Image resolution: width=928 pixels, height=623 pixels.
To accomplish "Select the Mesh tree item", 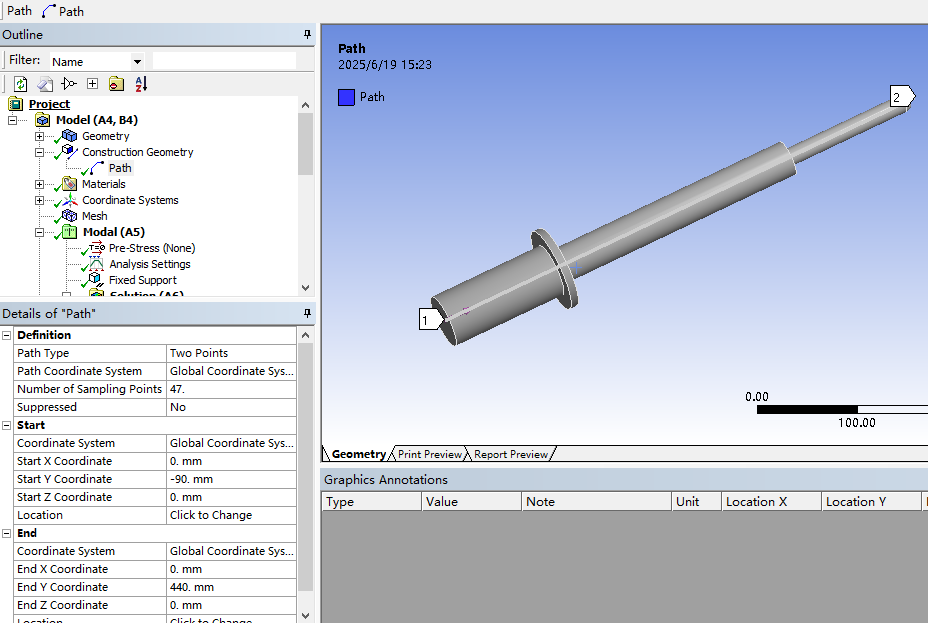I will click(x=94, y=216).
